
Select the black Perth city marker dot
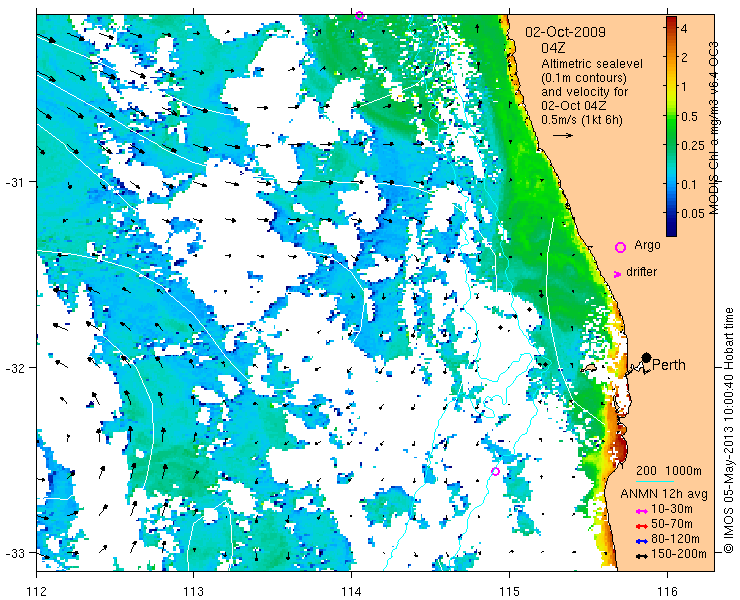(647, 358)
